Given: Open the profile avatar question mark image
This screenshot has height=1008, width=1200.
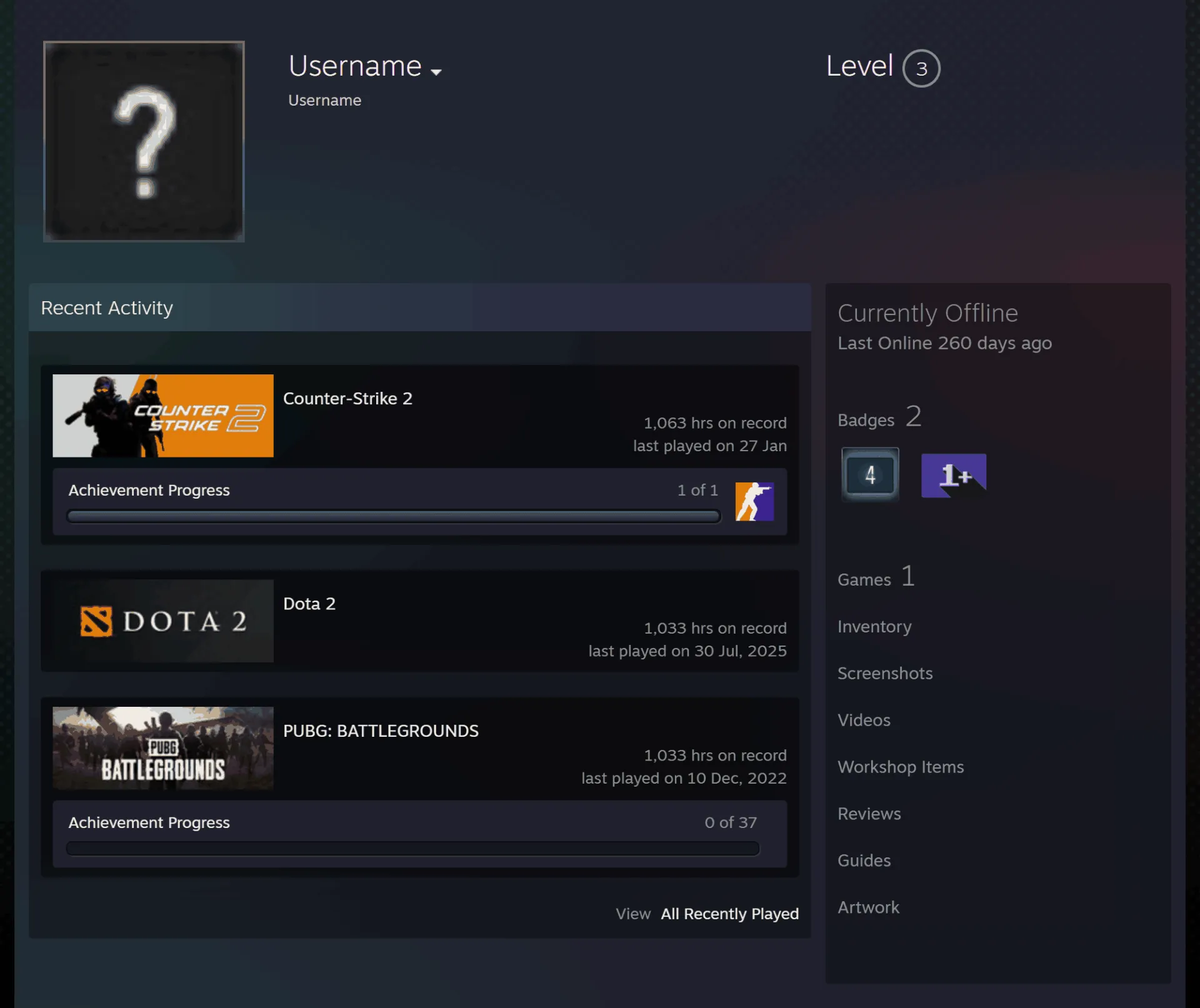Looking at the screenshot, I should coord(144,141).
